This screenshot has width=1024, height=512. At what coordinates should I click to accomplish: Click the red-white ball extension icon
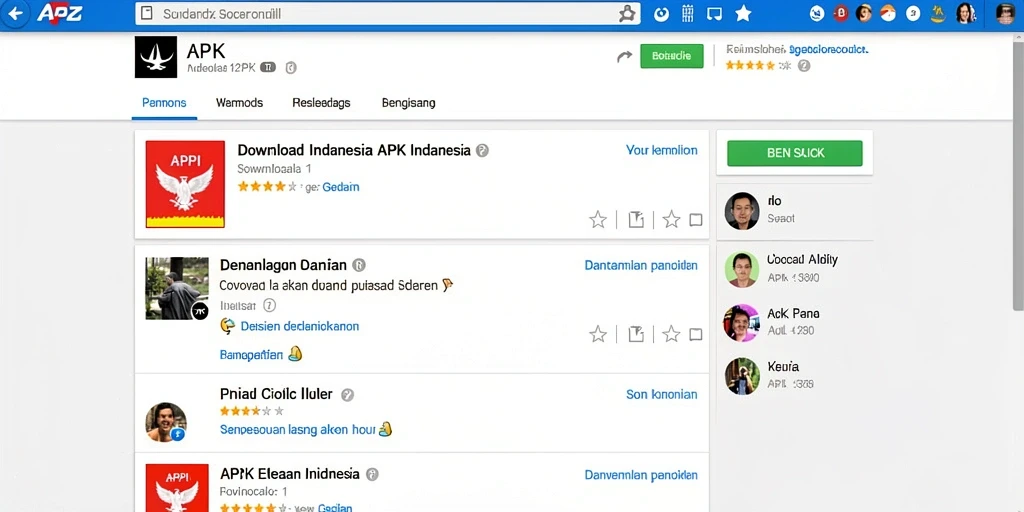(x=888, y=14)
